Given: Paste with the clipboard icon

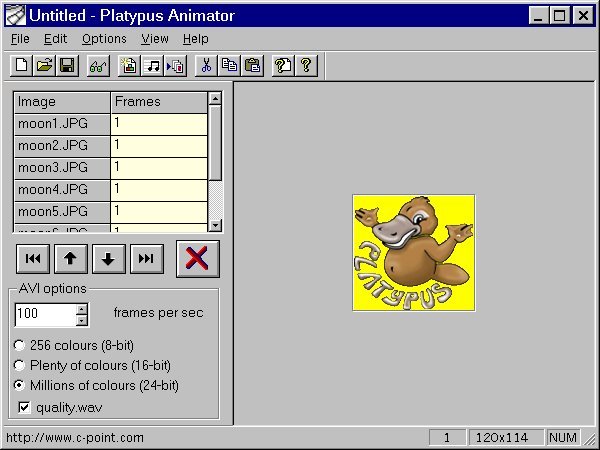Looking at the screenshot, I should coord(253,65).
